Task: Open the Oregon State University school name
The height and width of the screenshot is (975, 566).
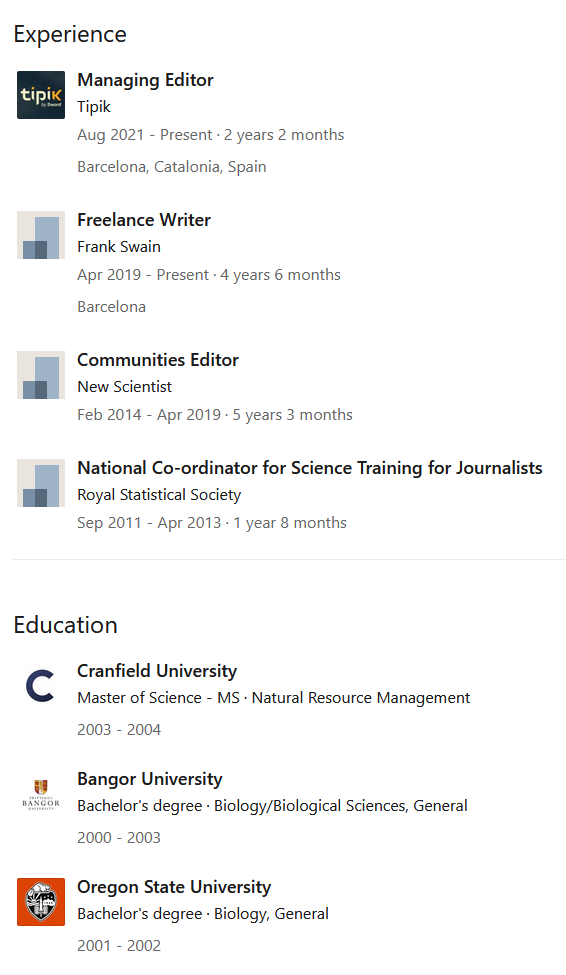Action: (x=174, y=887)
